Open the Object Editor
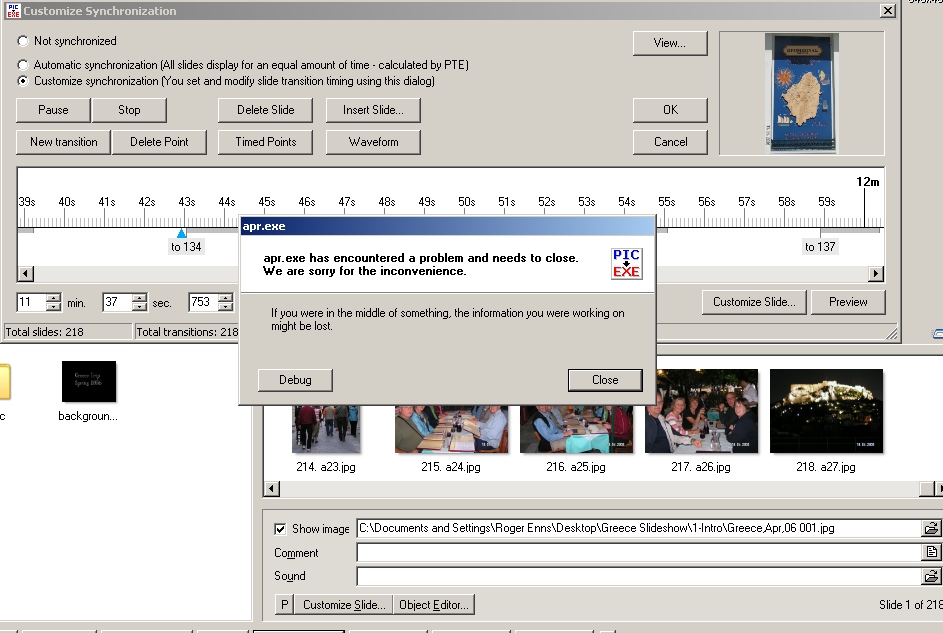 click(x=434, y=605)
